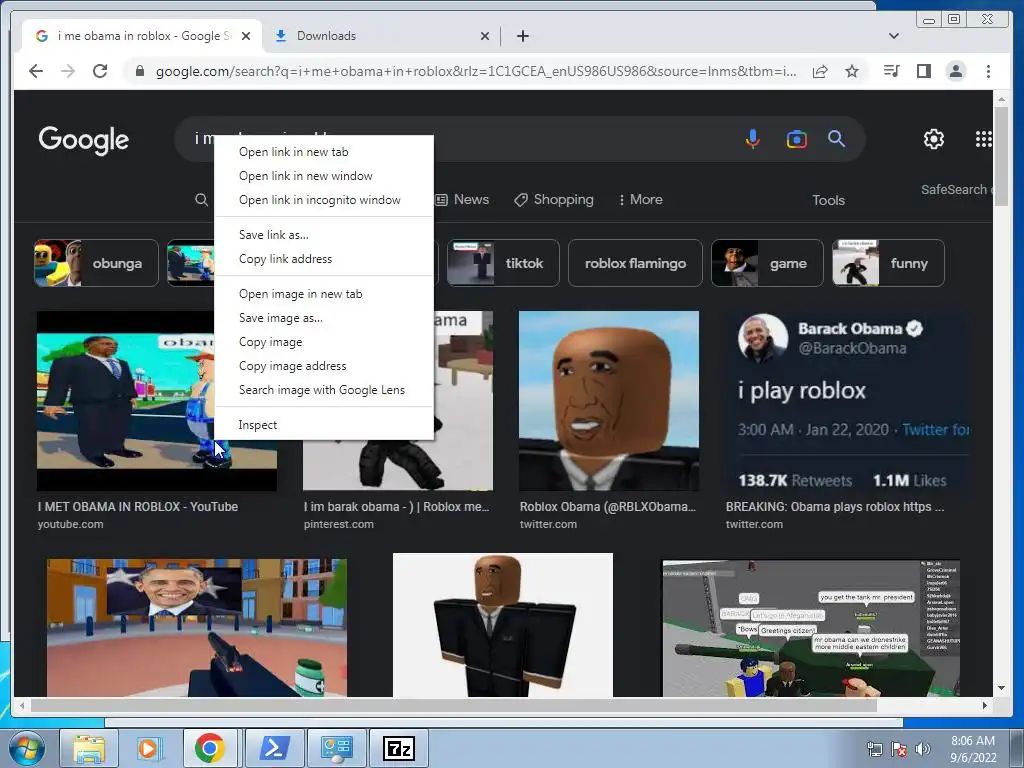Choose Open link in new tab
This screenshot has width=1024, height=768.
click(323, 152)
